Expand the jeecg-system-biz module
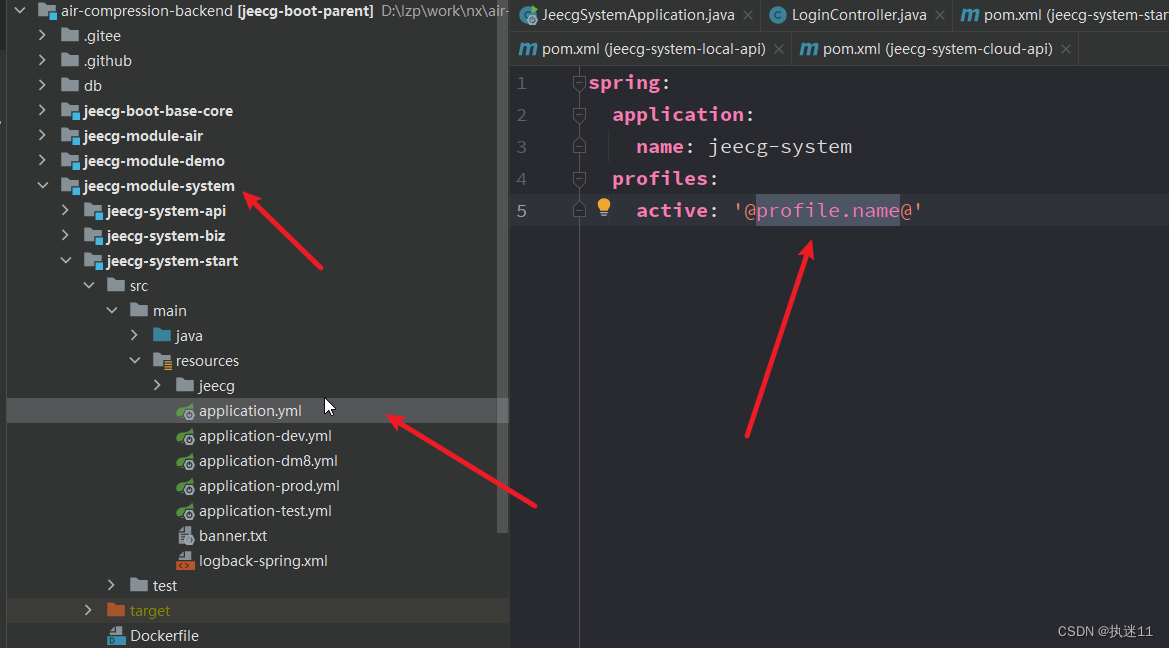1169x648 pixels. click(x=66, y=235)
